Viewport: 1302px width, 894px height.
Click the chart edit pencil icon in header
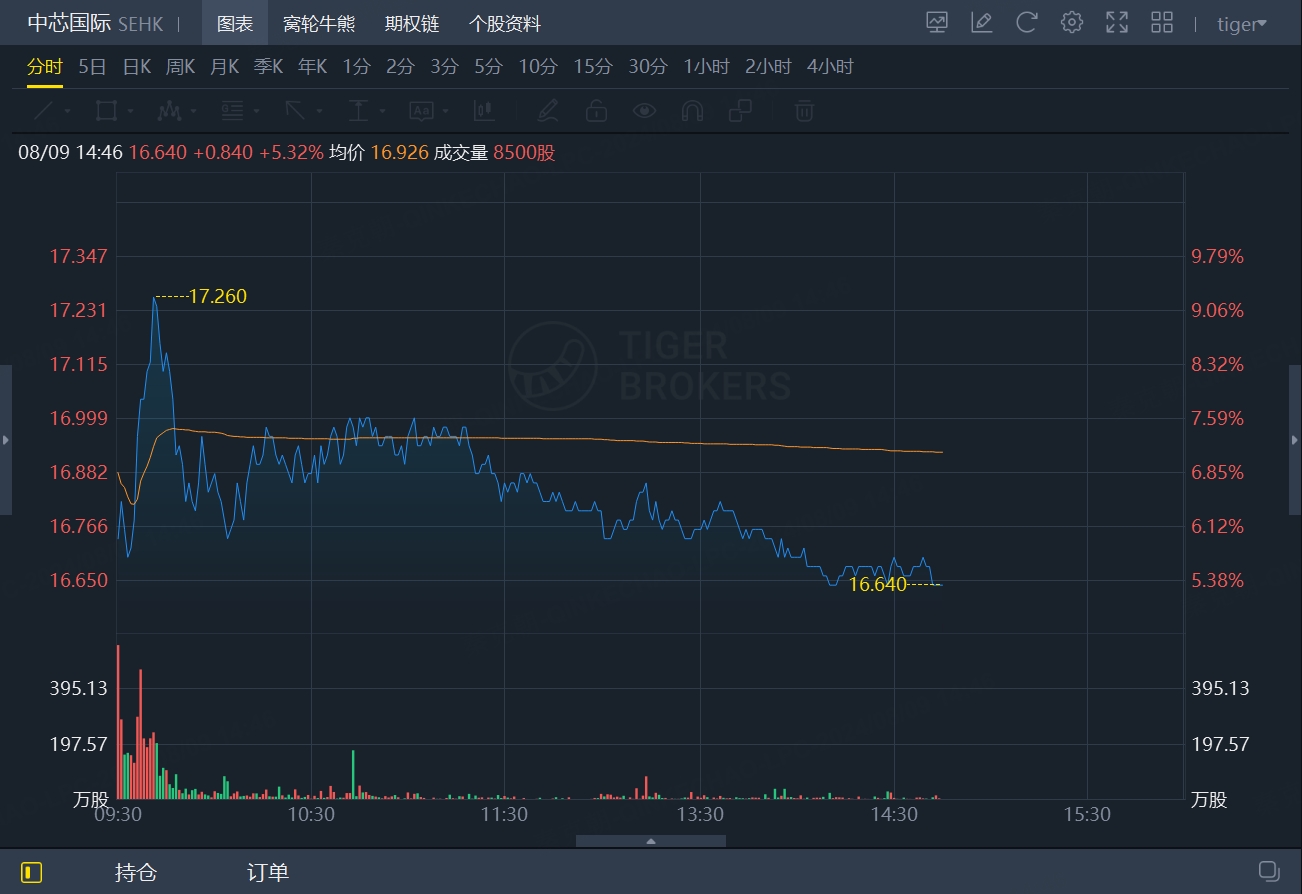click(x=982, y=23)
